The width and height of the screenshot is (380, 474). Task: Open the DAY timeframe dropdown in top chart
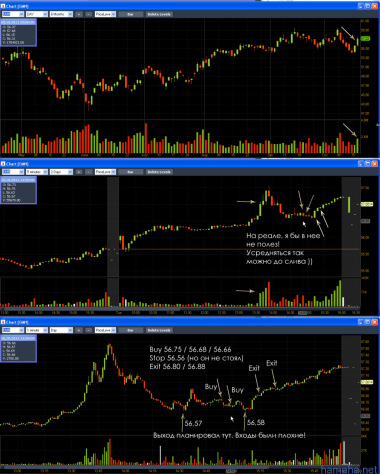(37, 14)
